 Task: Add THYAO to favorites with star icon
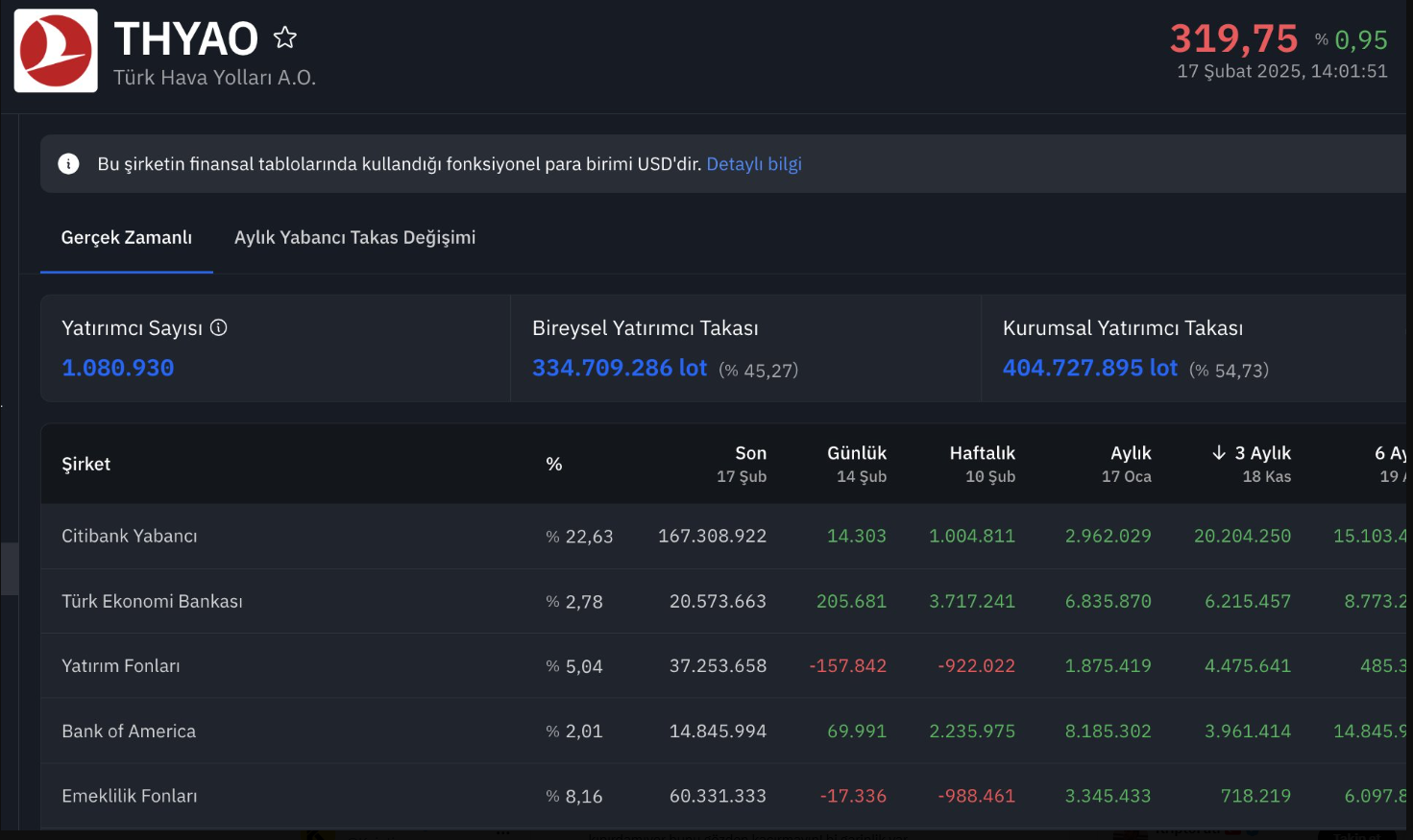click(x=285, y=37)
